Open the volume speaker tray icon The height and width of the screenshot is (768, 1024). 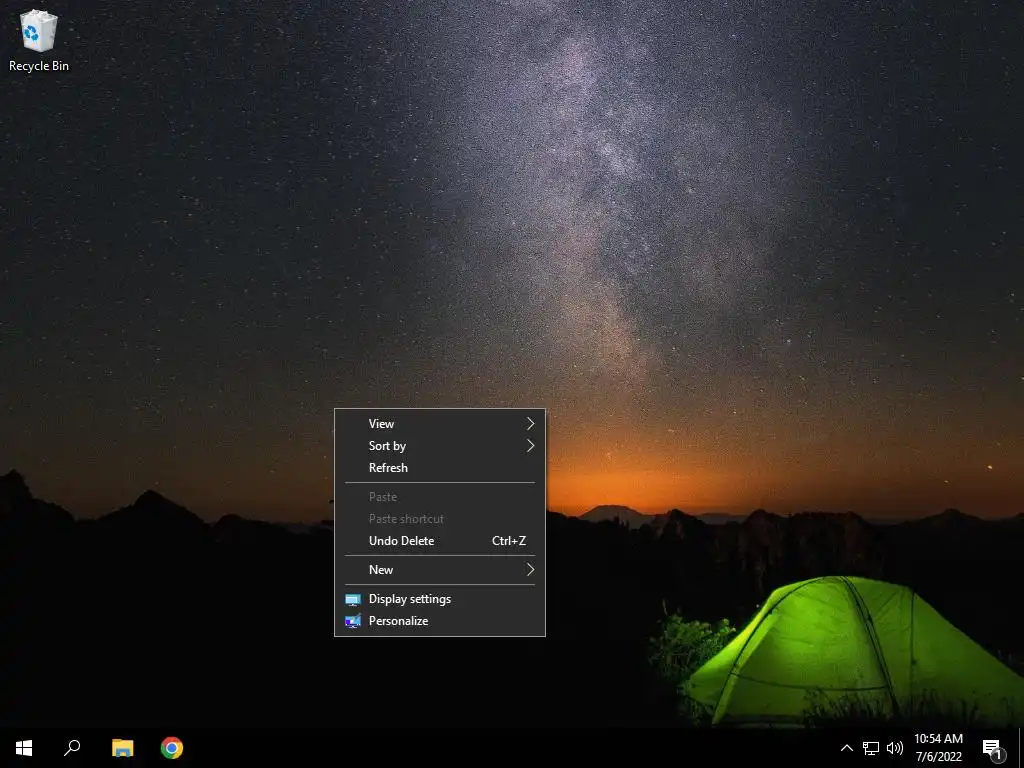point(895,748)
